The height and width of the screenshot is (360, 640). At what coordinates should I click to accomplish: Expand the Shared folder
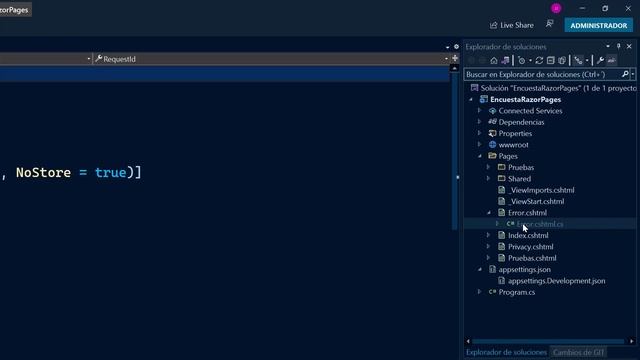(x=488, y=179)
